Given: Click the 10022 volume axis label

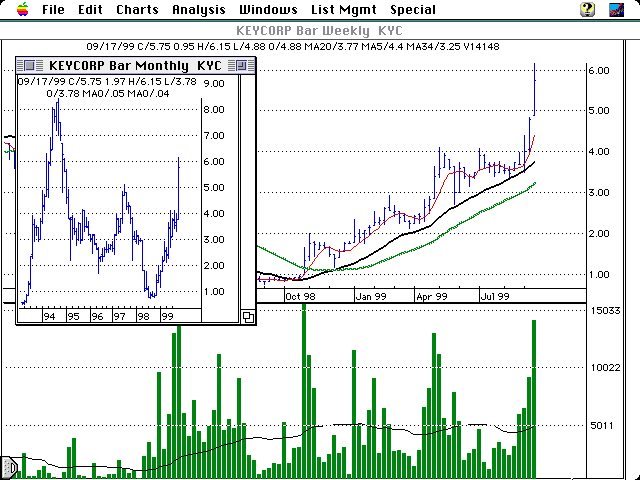Looking at the screenshot, I should tap(605, 368).
